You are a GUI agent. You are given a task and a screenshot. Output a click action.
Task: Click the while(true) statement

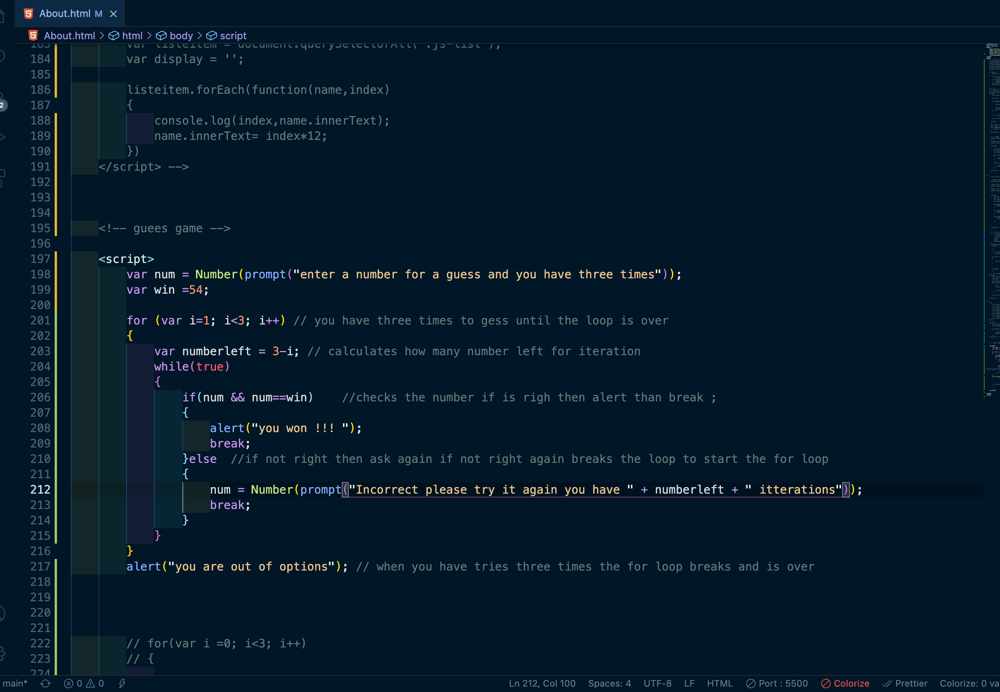(191, 367)
